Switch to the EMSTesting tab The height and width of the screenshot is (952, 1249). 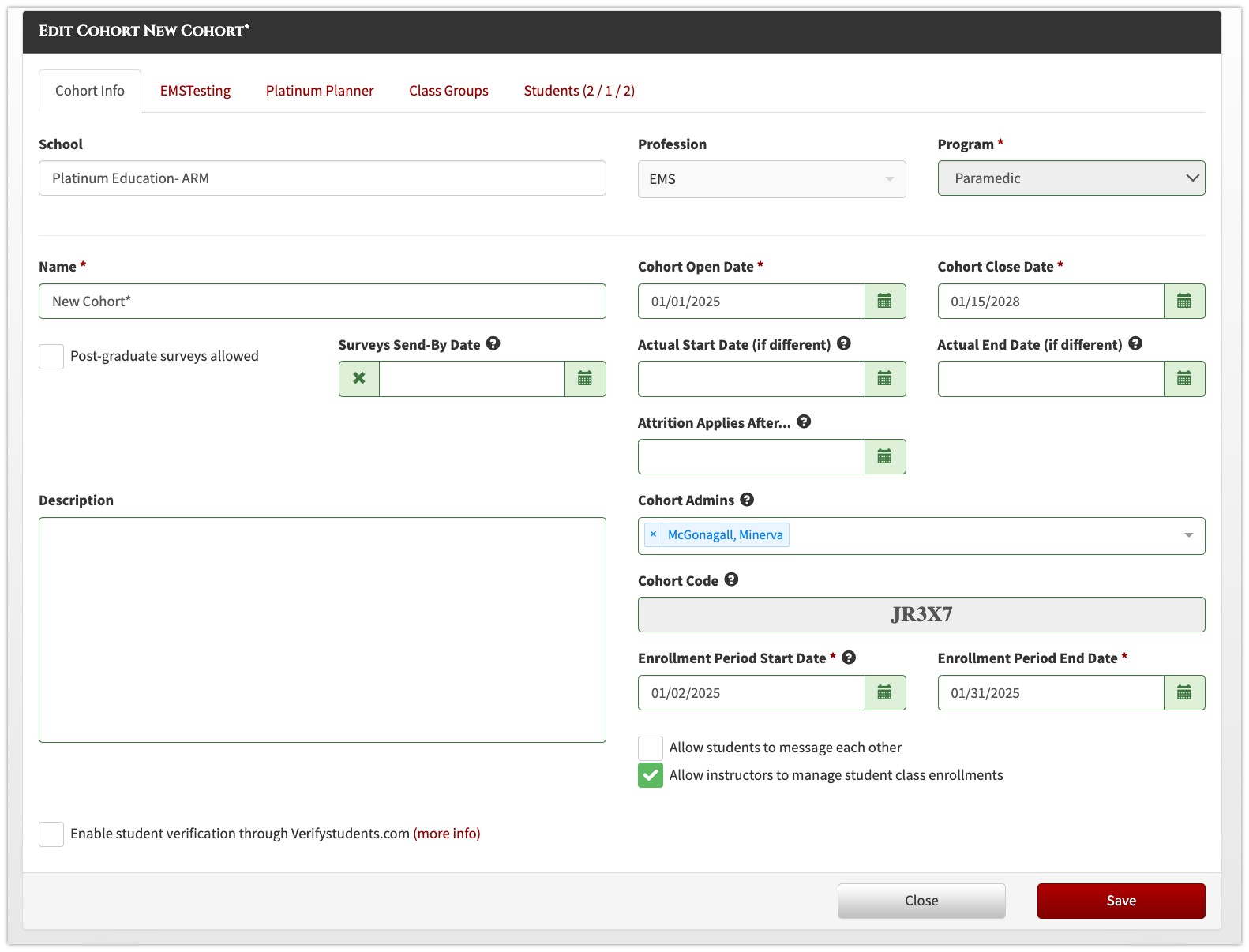click(x=196, y=91)
